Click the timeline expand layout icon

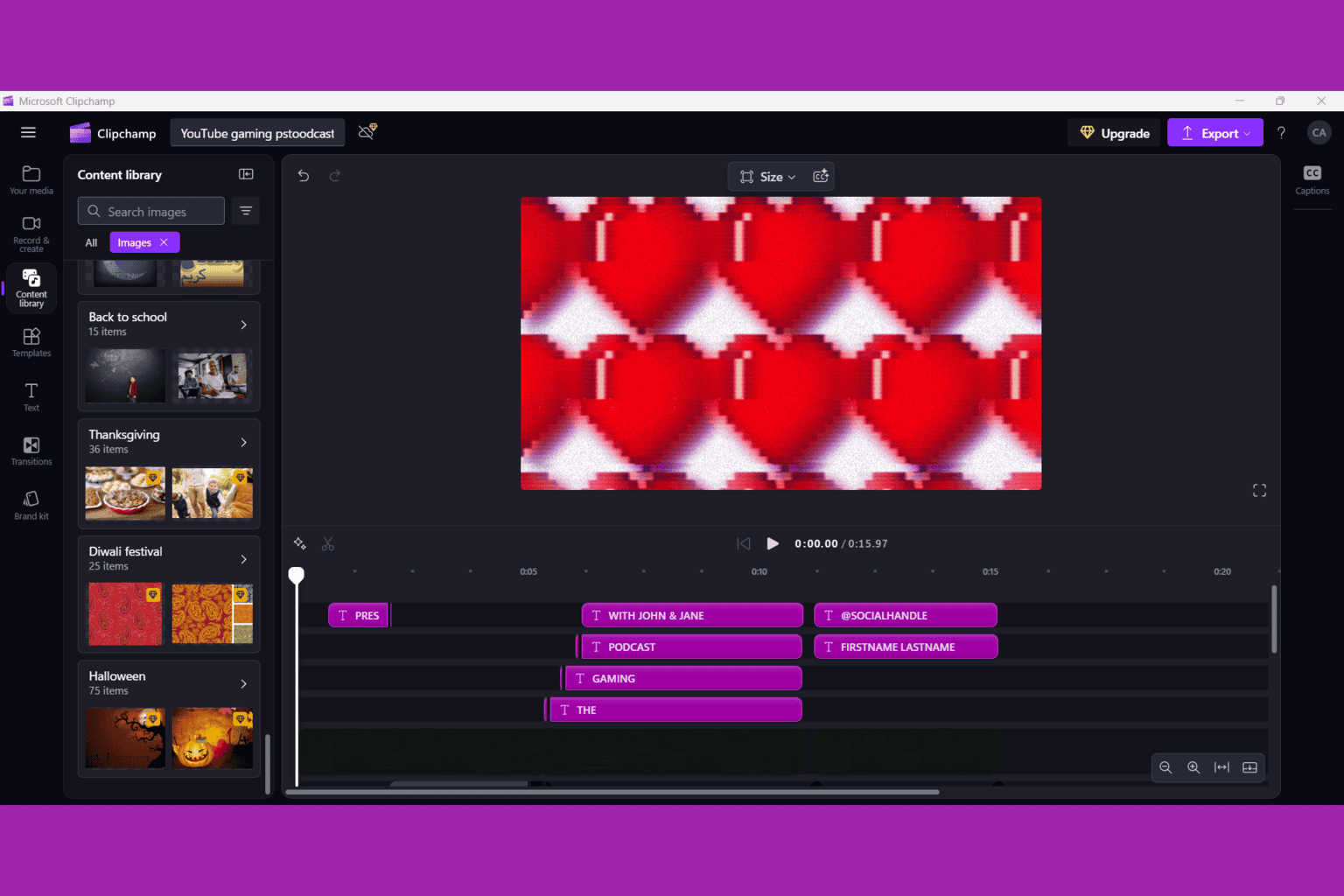pos(1249,767)
